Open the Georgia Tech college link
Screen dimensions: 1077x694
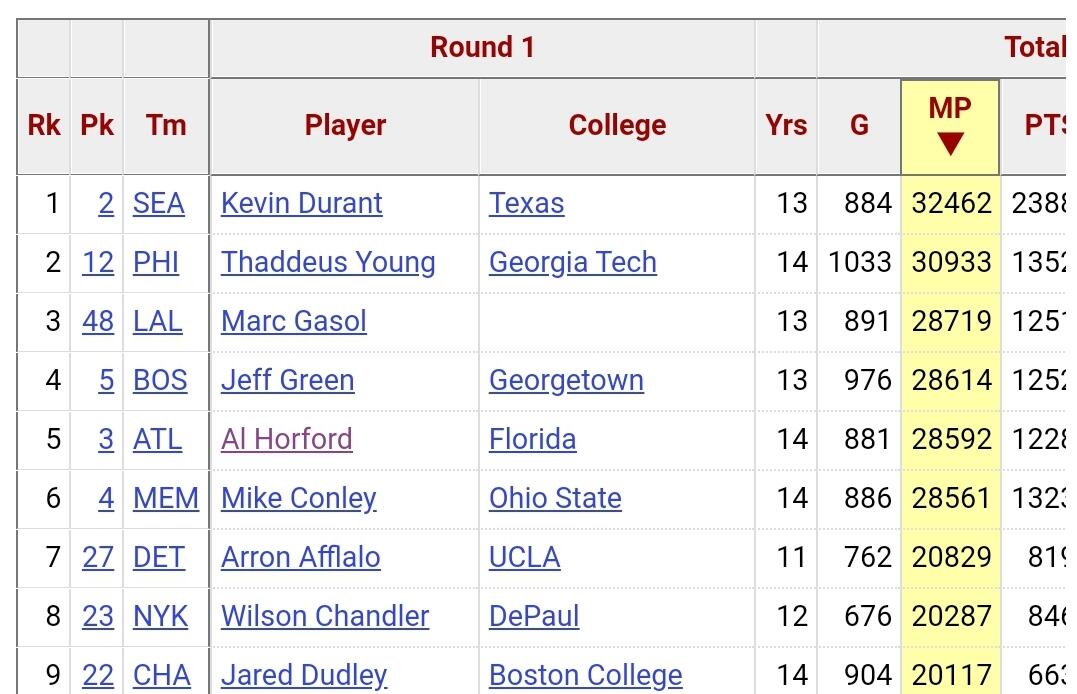572,262
